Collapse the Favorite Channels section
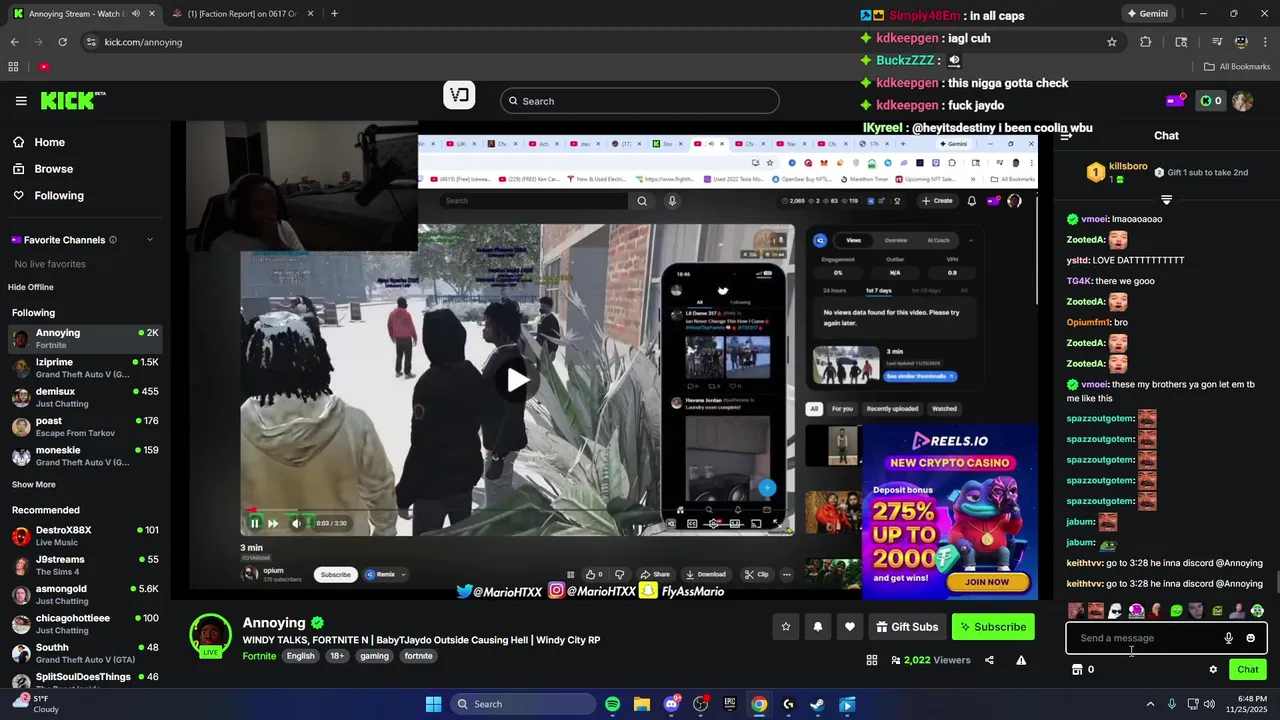The height and width of the screenshot is (720, 1280). [x=150, y=240]
